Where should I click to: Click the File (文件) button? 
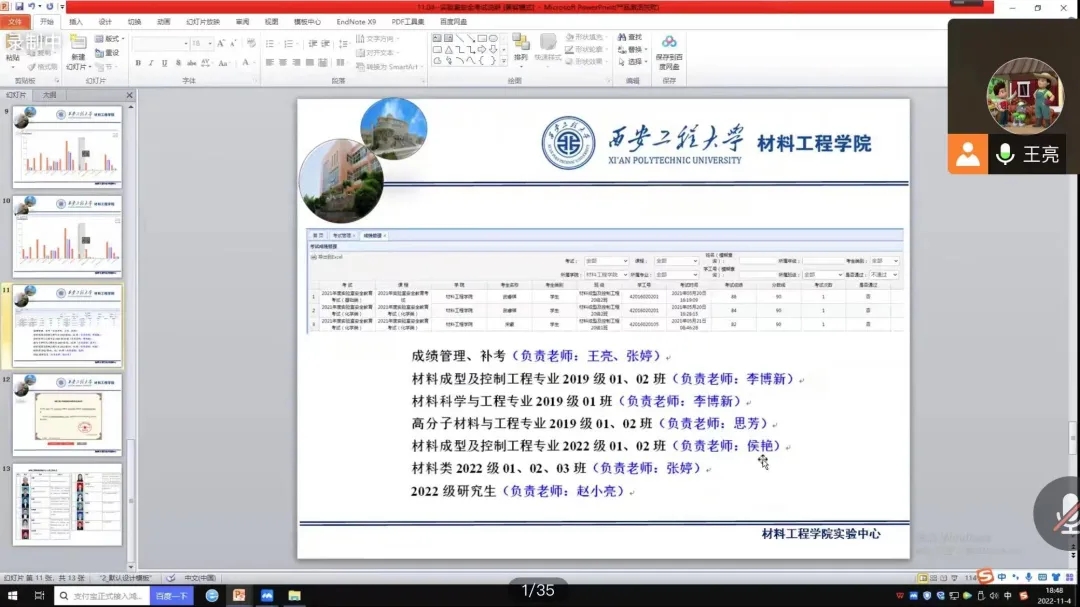[16, 21]
